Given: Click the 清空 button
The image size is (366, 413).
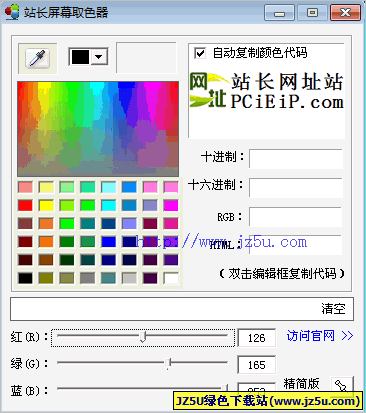Looking at the screenshot, I should pos(333,309).
